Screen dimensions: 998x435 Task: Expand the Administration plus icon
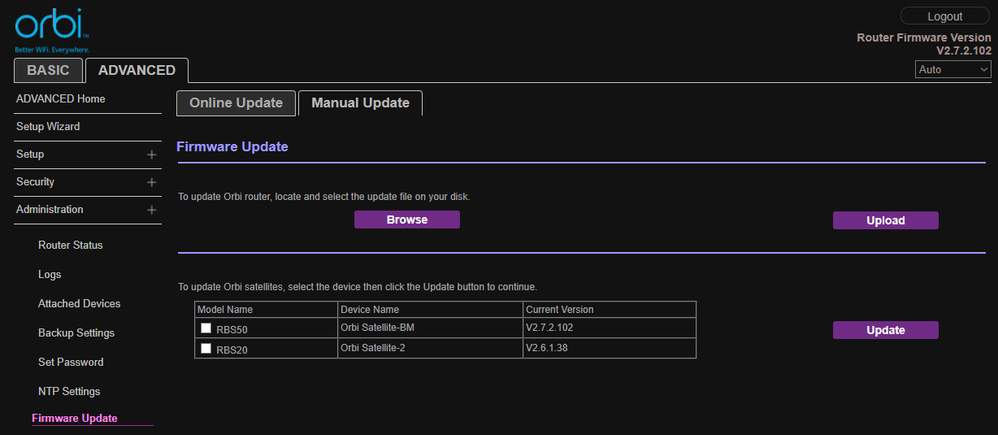pyautogui.click(x=151, y=210)
